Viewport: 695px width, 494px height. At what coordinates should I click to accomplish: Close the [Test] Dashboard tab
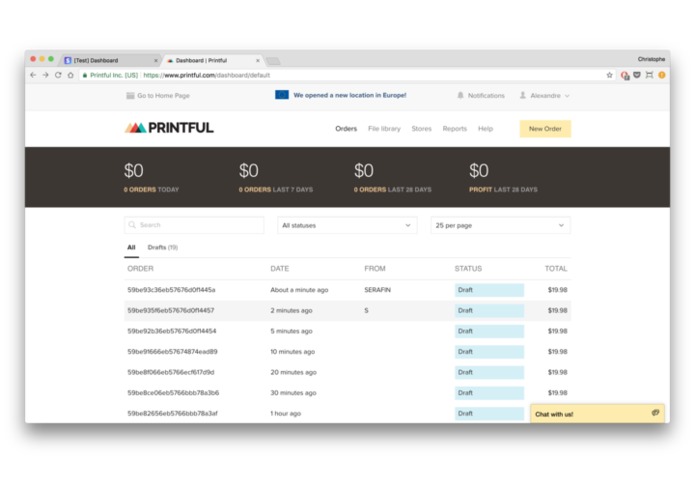[x=156, y=61]
